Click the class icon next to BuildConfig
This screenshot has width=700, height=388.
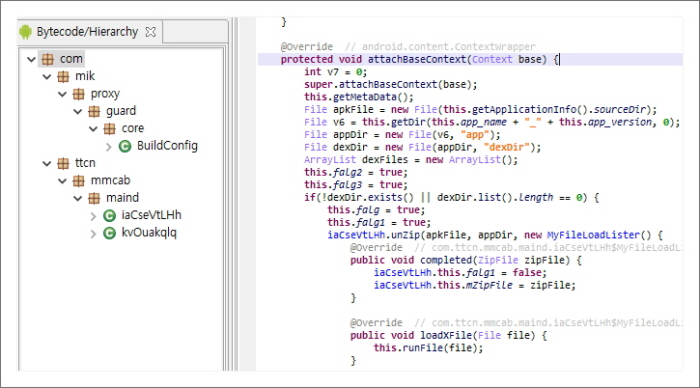pyautogui.click(x=125, y=146)
